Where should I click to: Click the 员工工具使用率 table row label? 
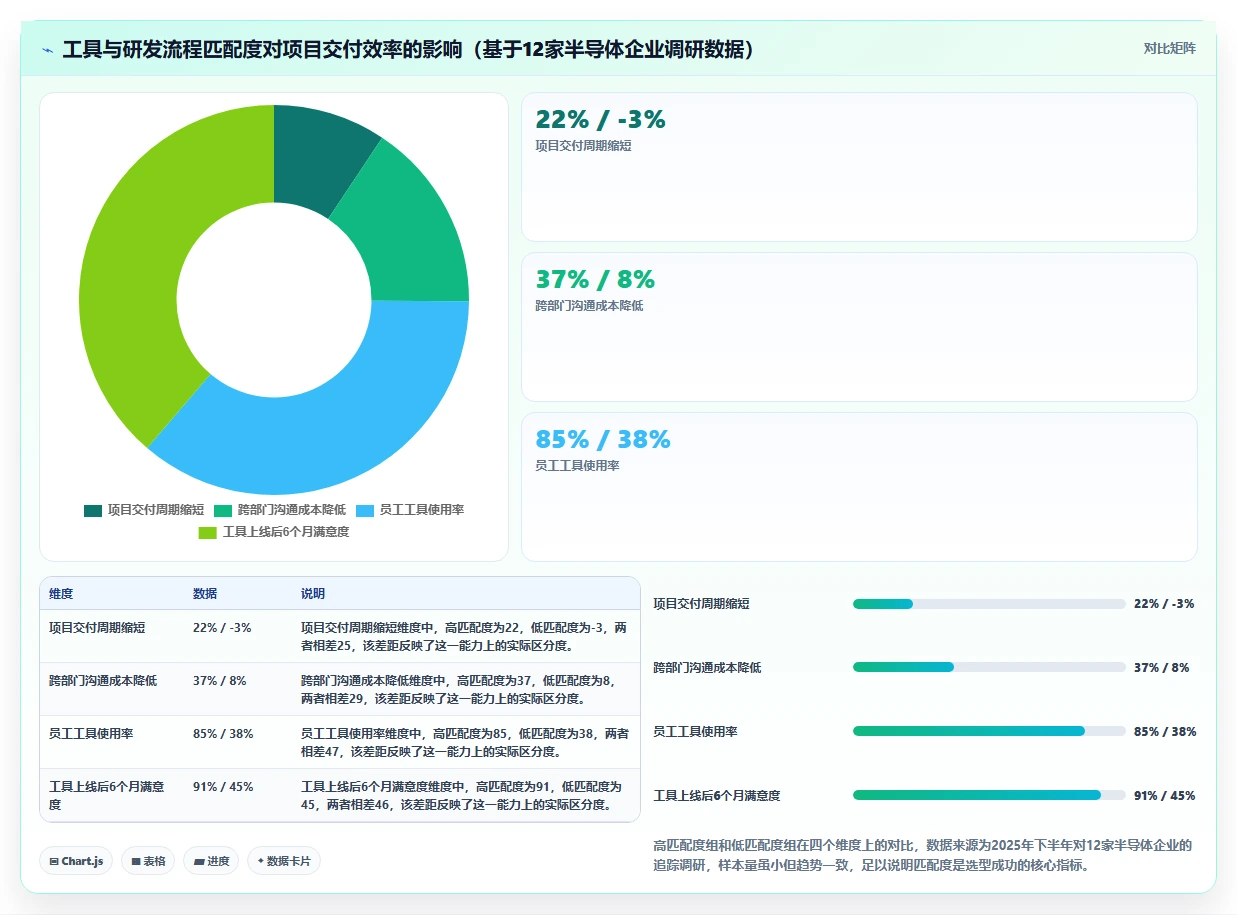point(91,734)
